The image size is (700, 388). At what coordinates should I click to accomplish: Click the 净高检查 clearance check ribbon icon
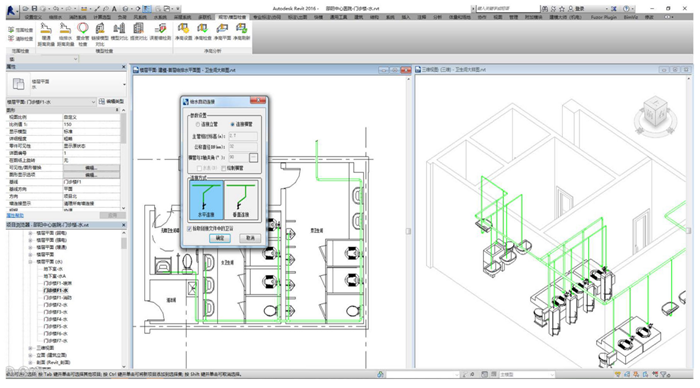click(202, 29)
